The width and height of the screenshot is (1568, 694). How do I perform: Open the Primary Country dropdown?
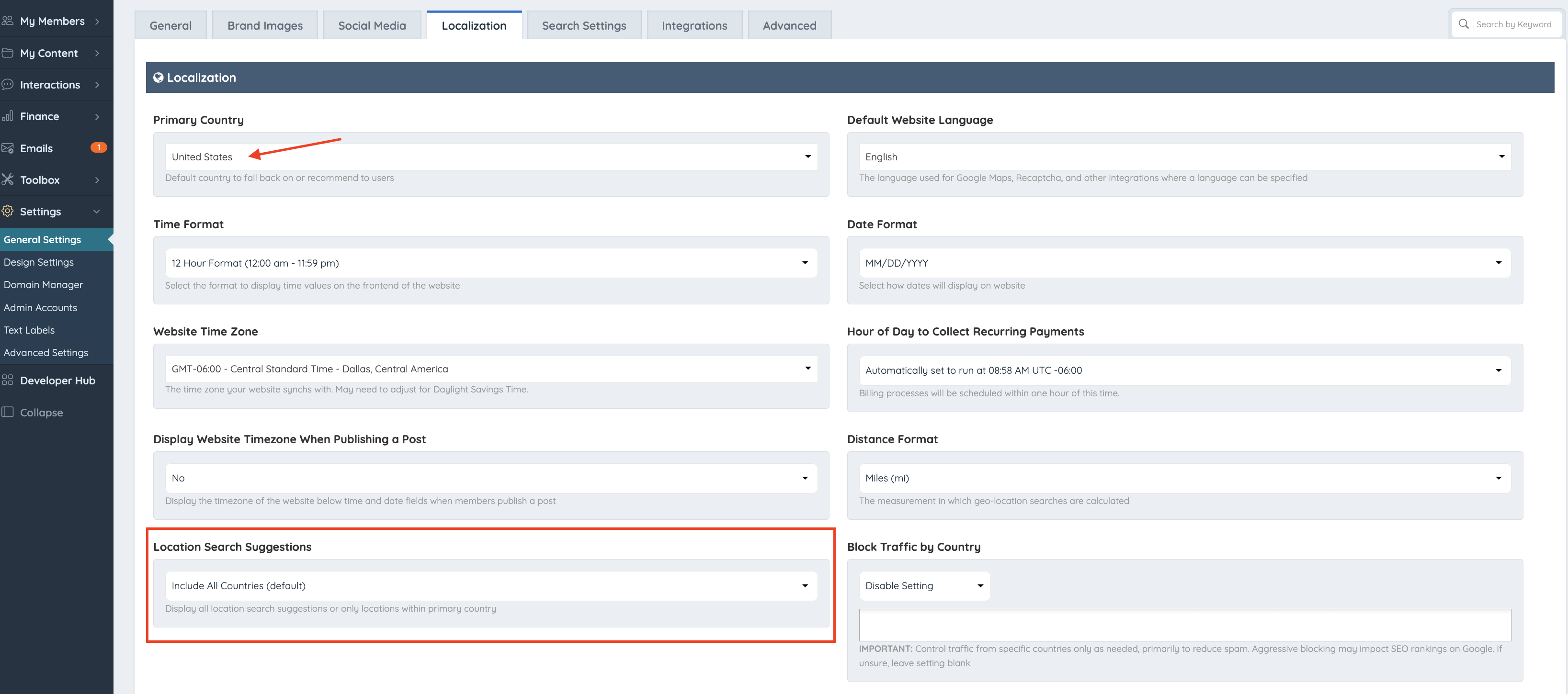click(x=490, y=157)
